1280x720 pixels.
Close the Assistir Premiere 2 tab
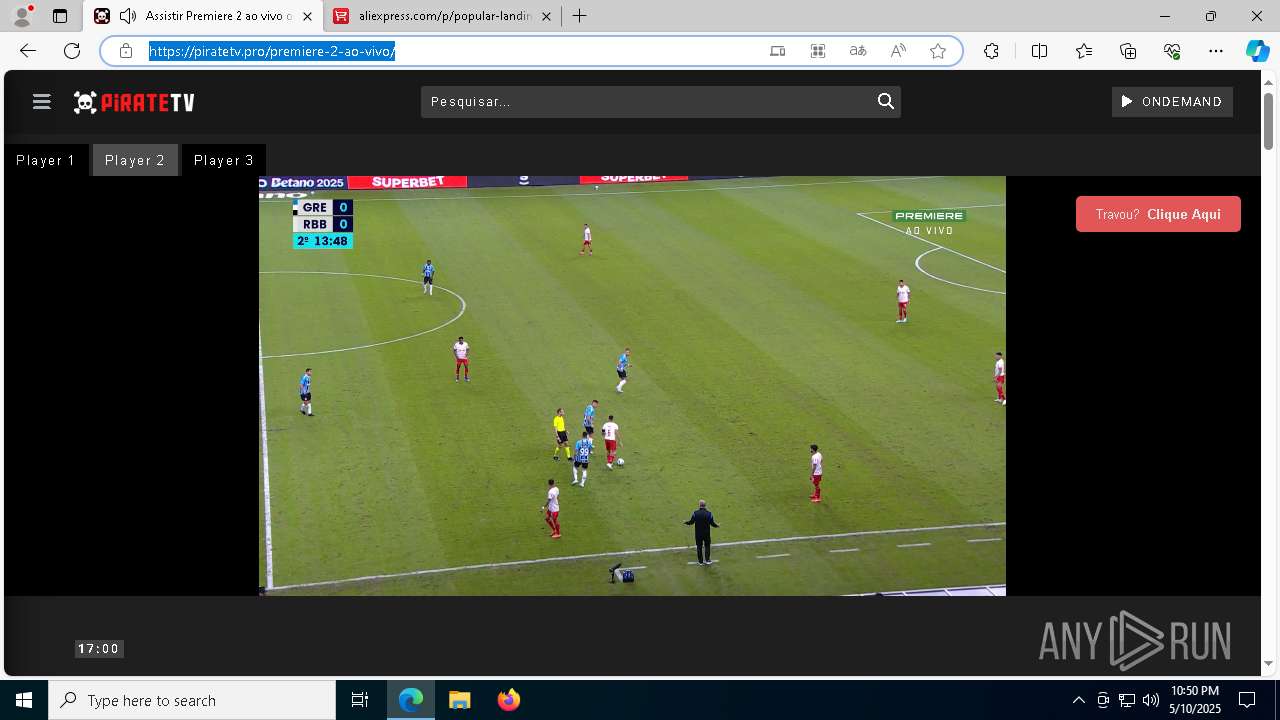coord(308,16)
